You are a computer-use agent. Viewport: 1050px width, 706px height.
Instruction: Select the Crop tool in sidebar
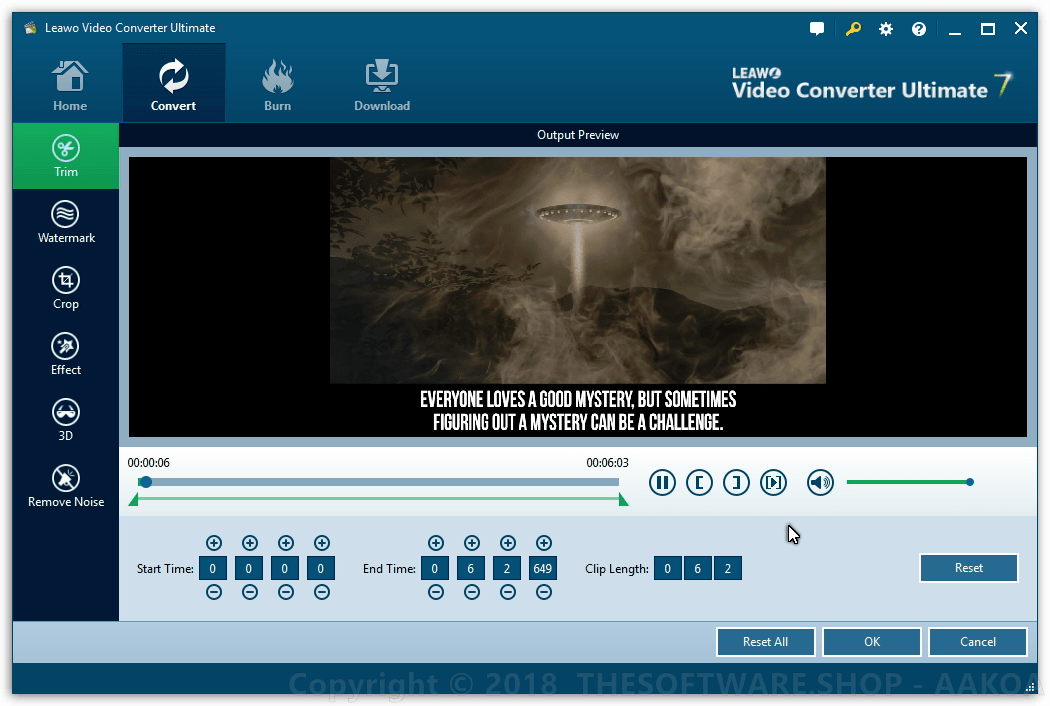66,288
